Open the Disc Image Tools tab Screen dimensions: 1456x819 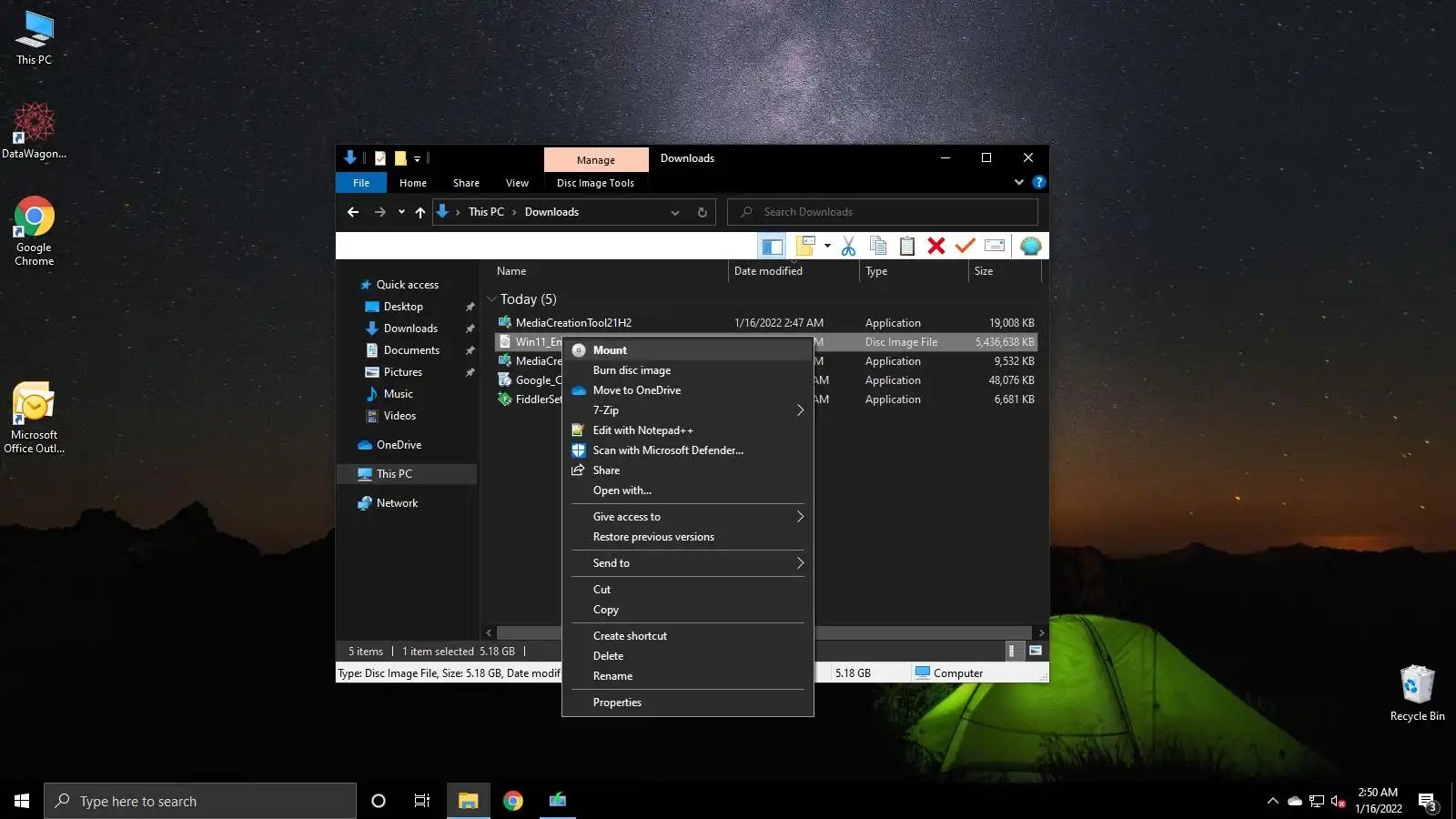tap(595, 183)
